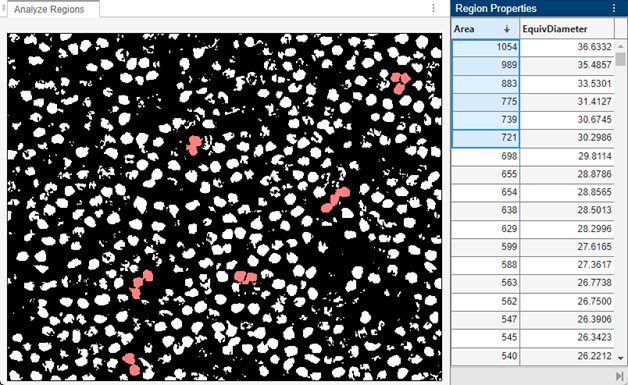Sort by the Area column header
Screen dimensions: 628x385
[485, 29]
